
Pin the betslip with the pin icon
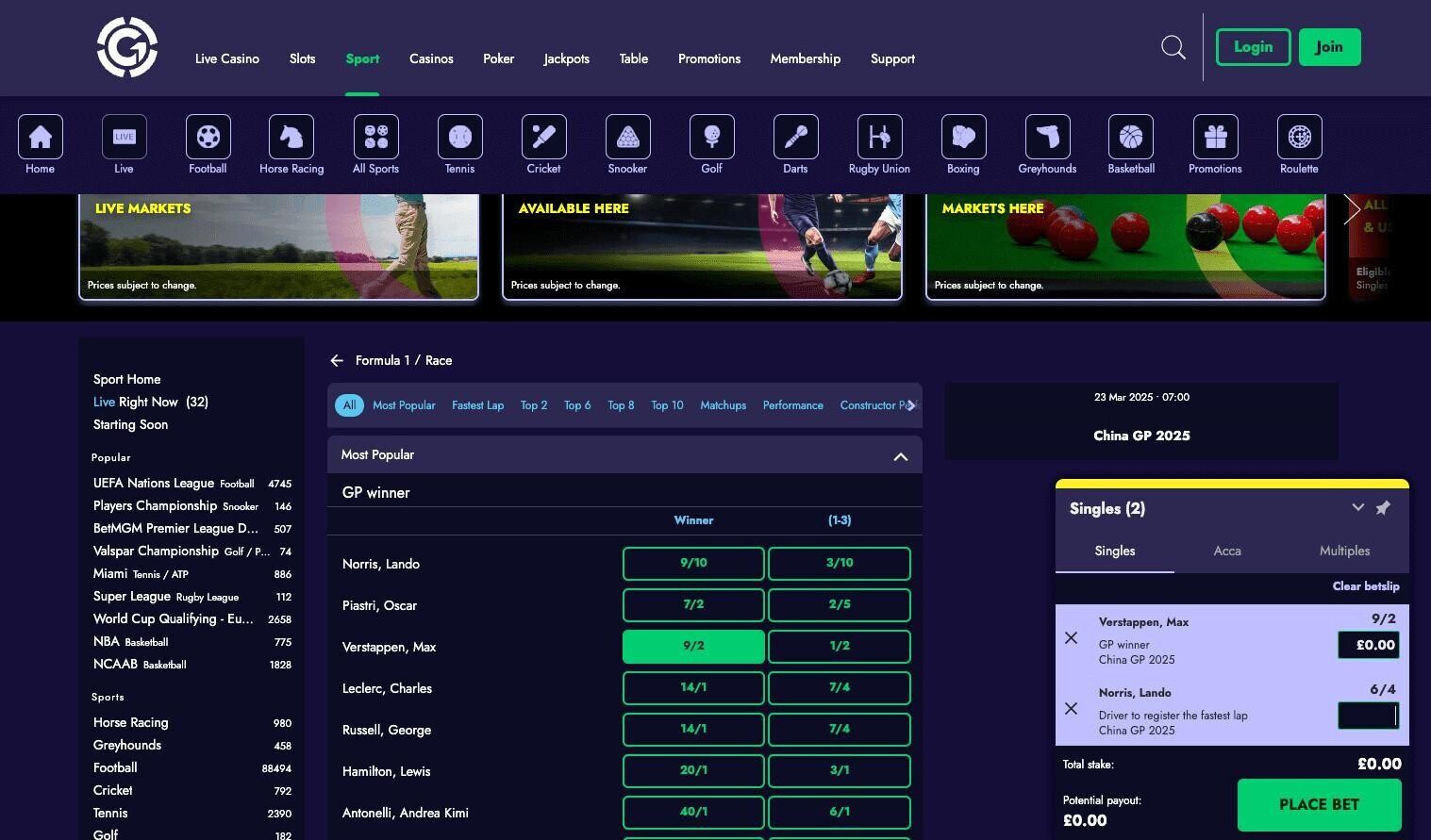(1383, 508)
